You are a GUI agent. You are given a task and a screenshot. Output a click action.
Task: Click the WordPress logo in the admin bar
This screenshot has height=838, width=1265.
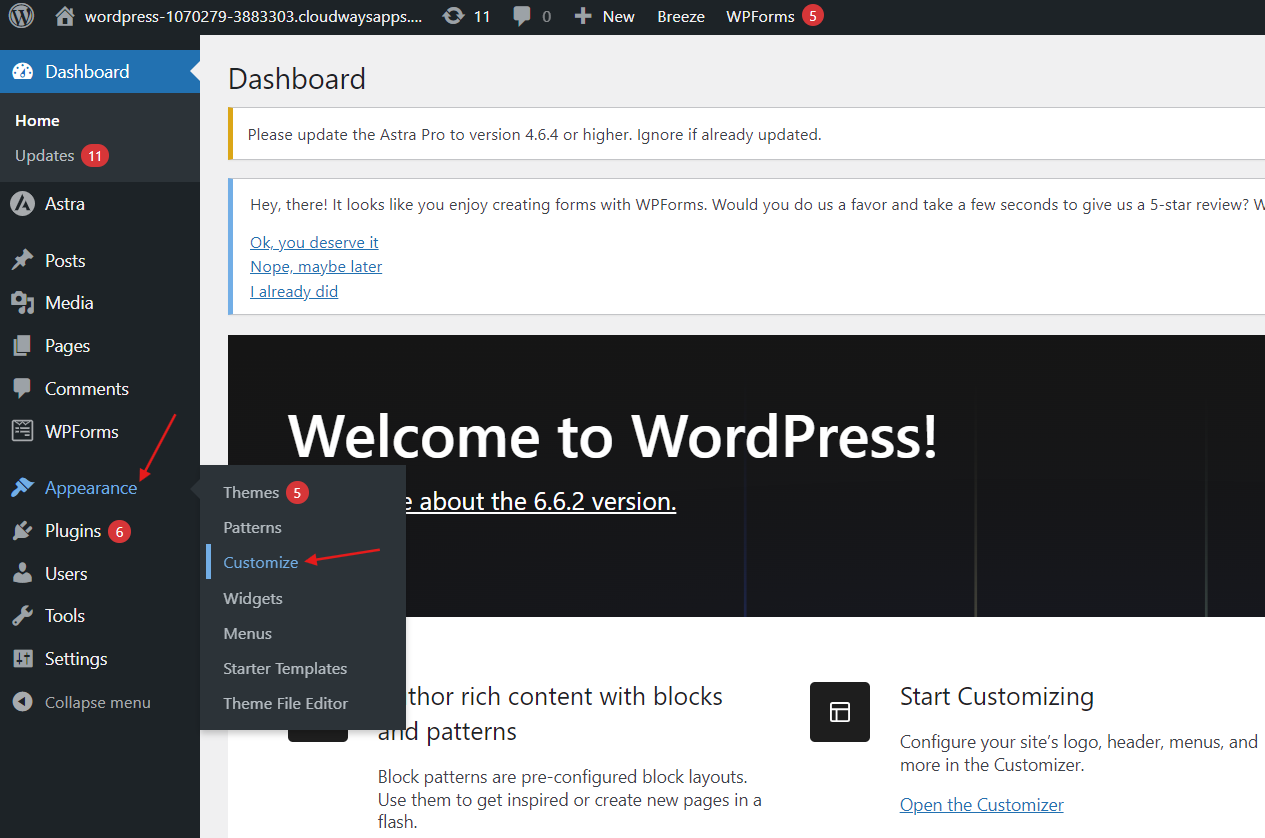[20, 16]
